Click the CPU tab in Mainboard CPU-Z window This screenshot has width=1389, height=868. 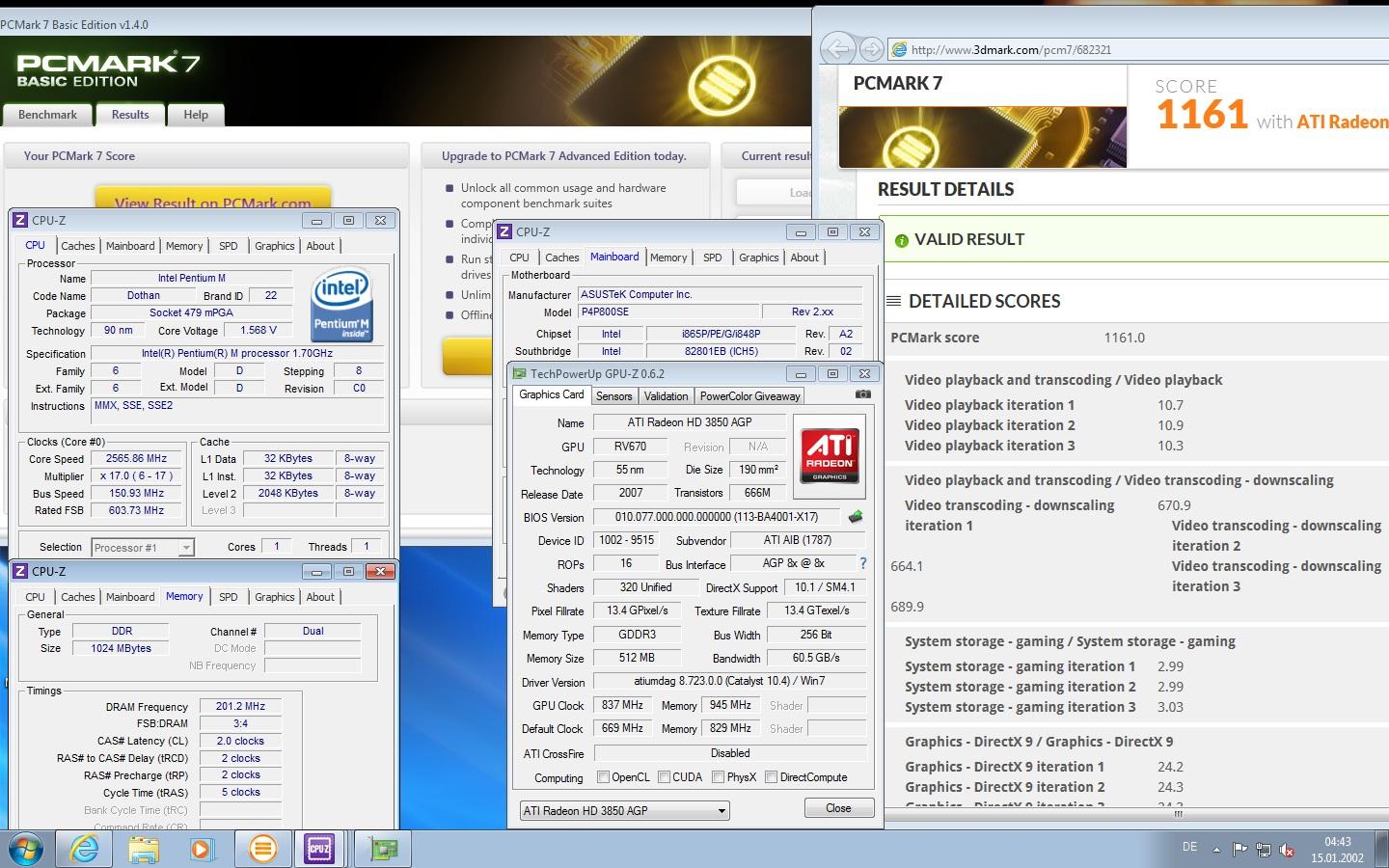[x=519, y=258]
